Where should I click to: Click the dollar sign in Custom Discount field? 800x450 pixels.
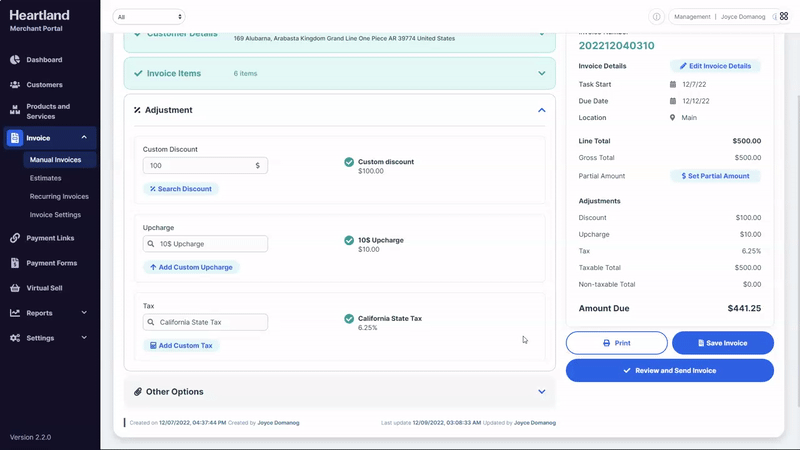tap(258, 165)
